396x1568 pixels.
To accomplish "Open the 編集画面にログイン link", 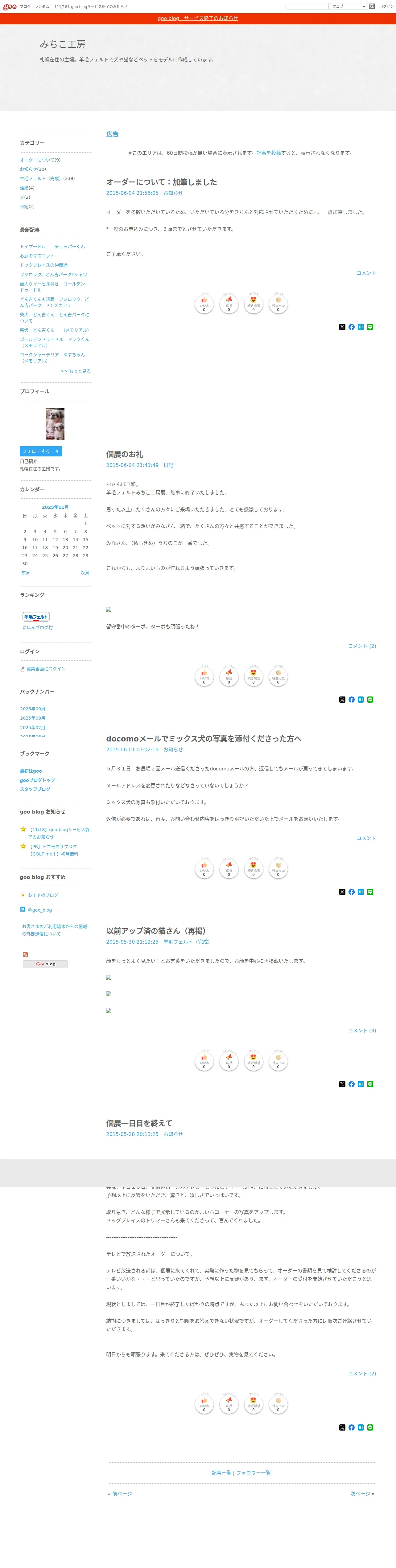I will pos(46,669).
